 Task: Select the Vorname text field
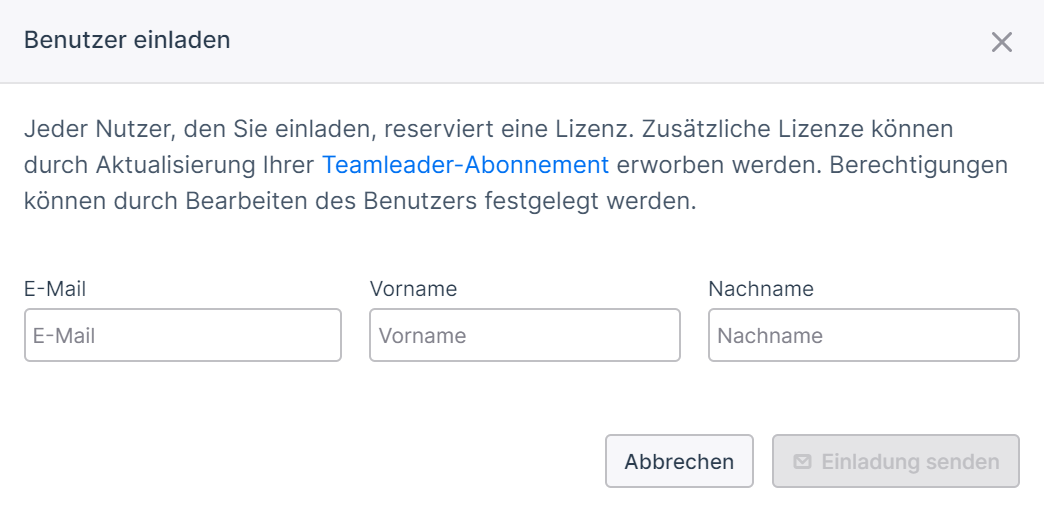pyautogui.click(x=525, y=335)
